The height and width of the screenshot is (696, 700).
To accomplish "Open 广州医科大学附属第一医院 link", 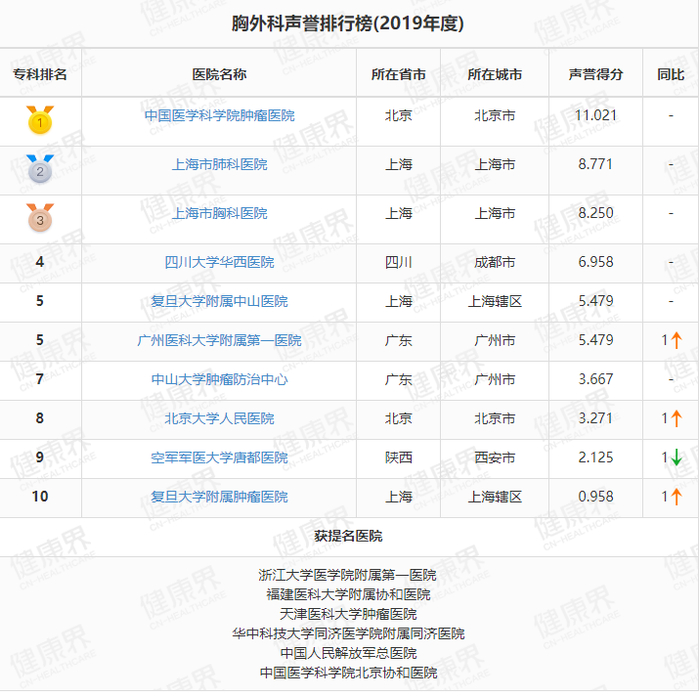I will point(219,341).
